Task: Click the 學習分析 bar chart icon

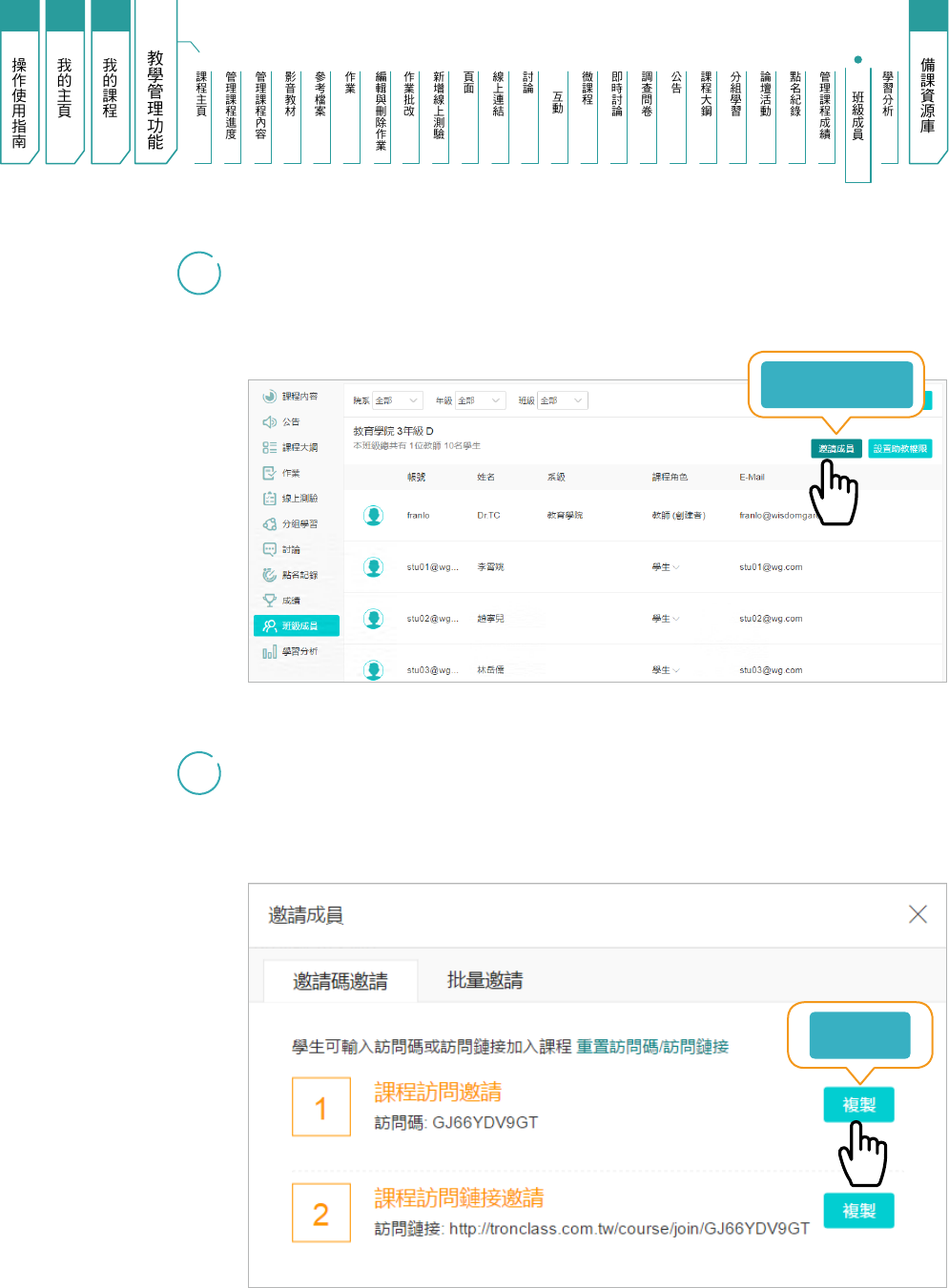Action: tap(270, 652)
